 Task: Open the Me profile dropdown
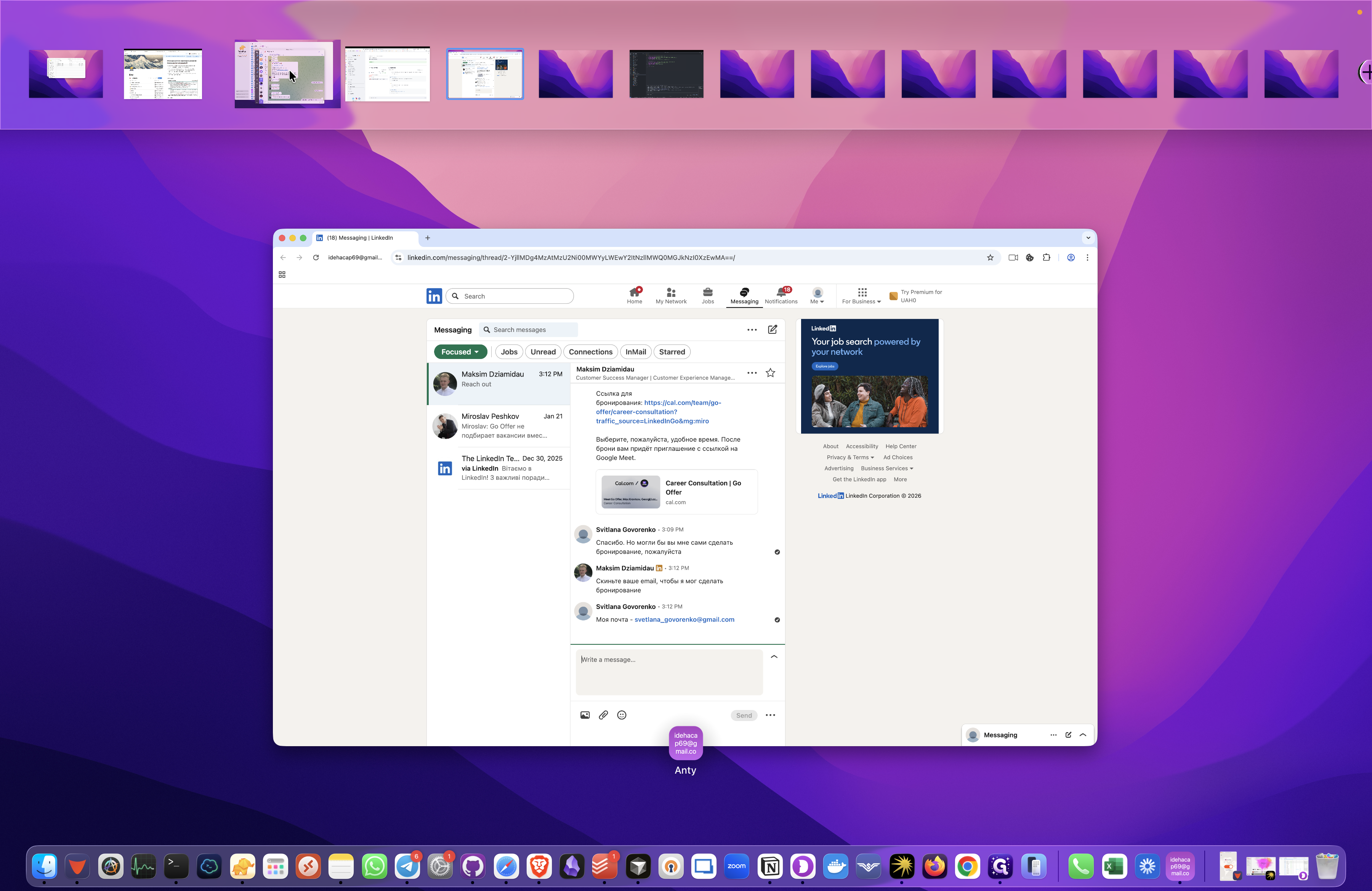[x=817, y=295]
